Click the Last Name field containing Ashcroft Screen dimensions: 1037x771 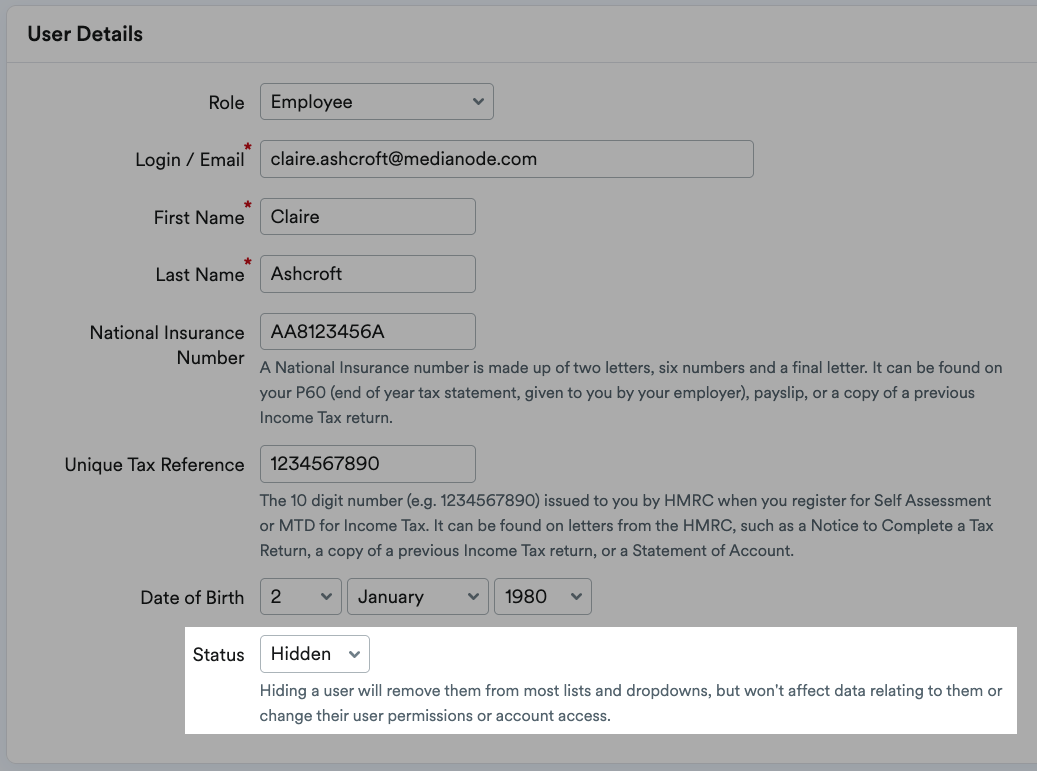click(x=368, y=274)
